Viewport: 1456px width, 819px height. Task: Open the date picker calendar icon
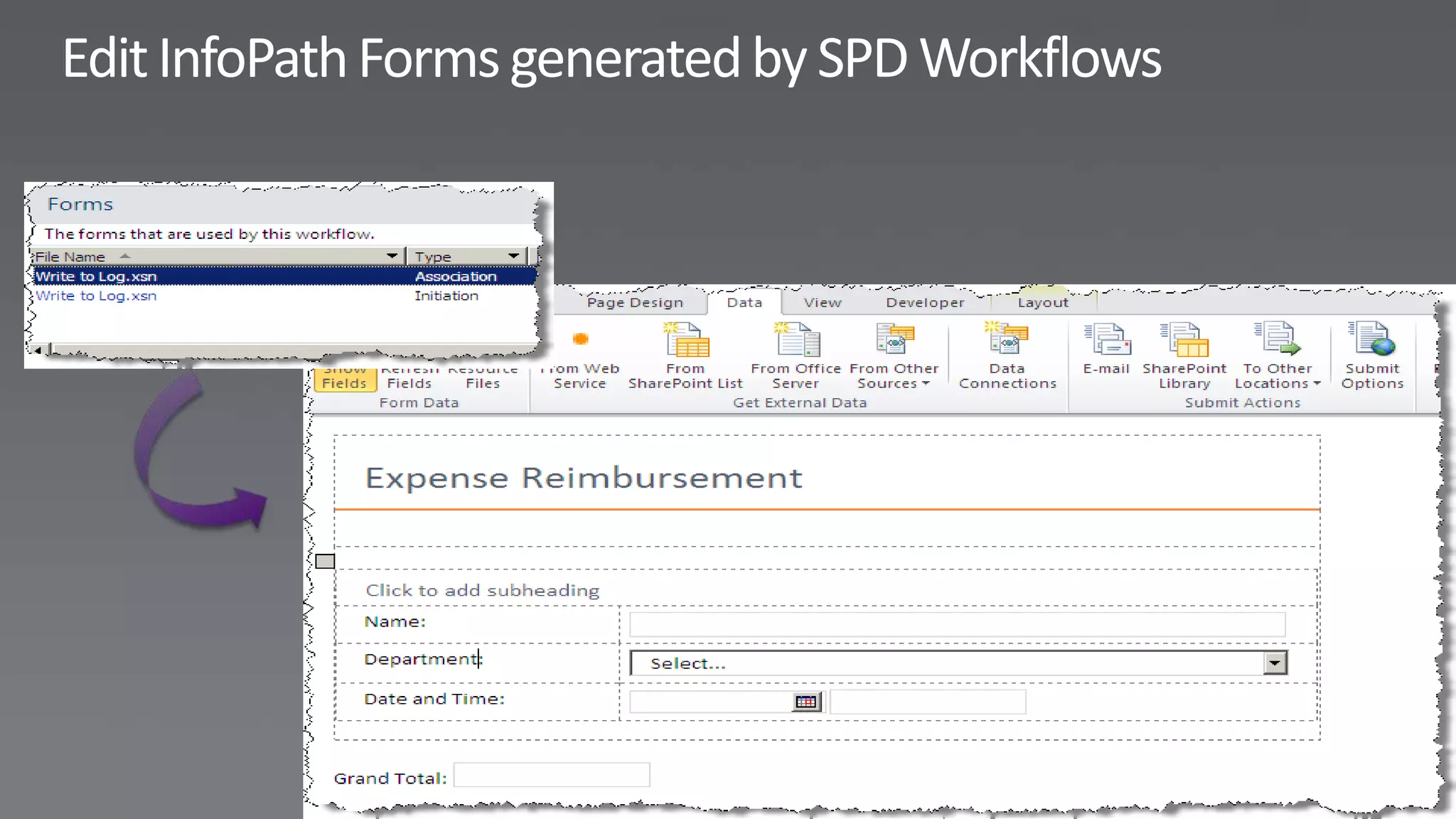pyautogui.click(x=805, y=702)
